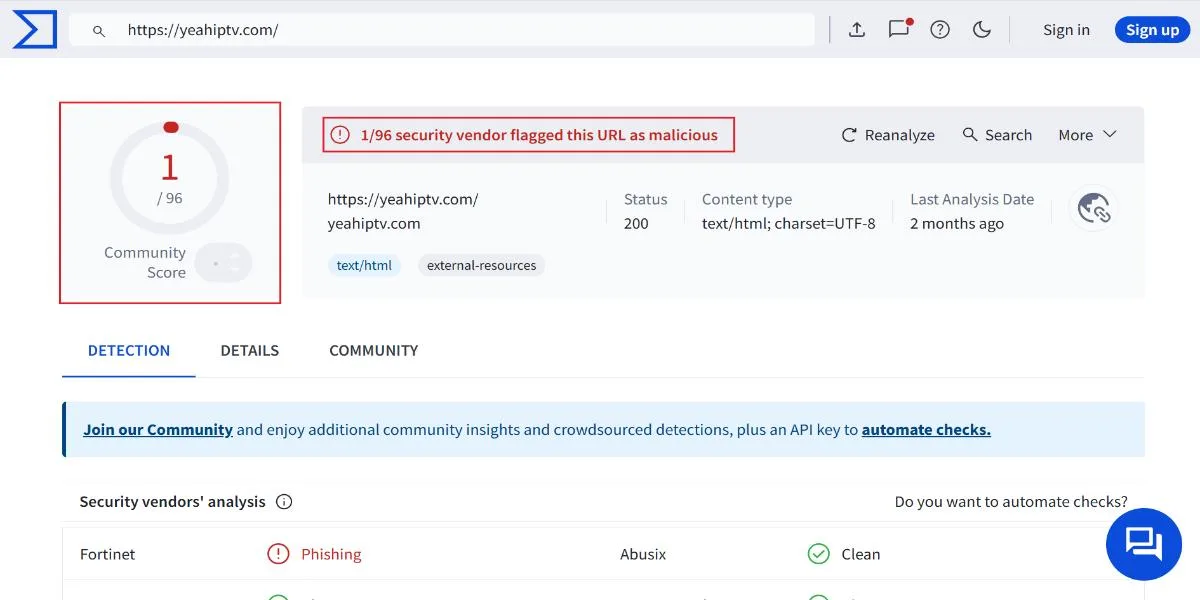Image resolution: width=1200 pixels, height=600 pixels.
Task: Click the VirusTotal logo icon
Action: 34,30
